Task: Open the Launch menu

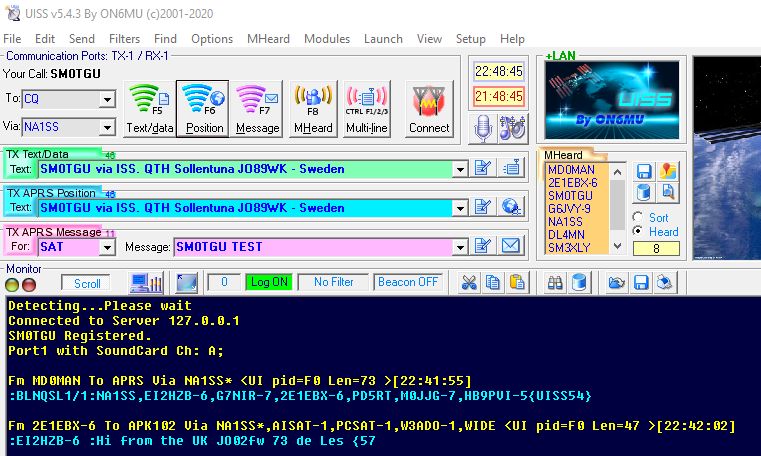Action: pyautogui.click(x=383, y=39)
